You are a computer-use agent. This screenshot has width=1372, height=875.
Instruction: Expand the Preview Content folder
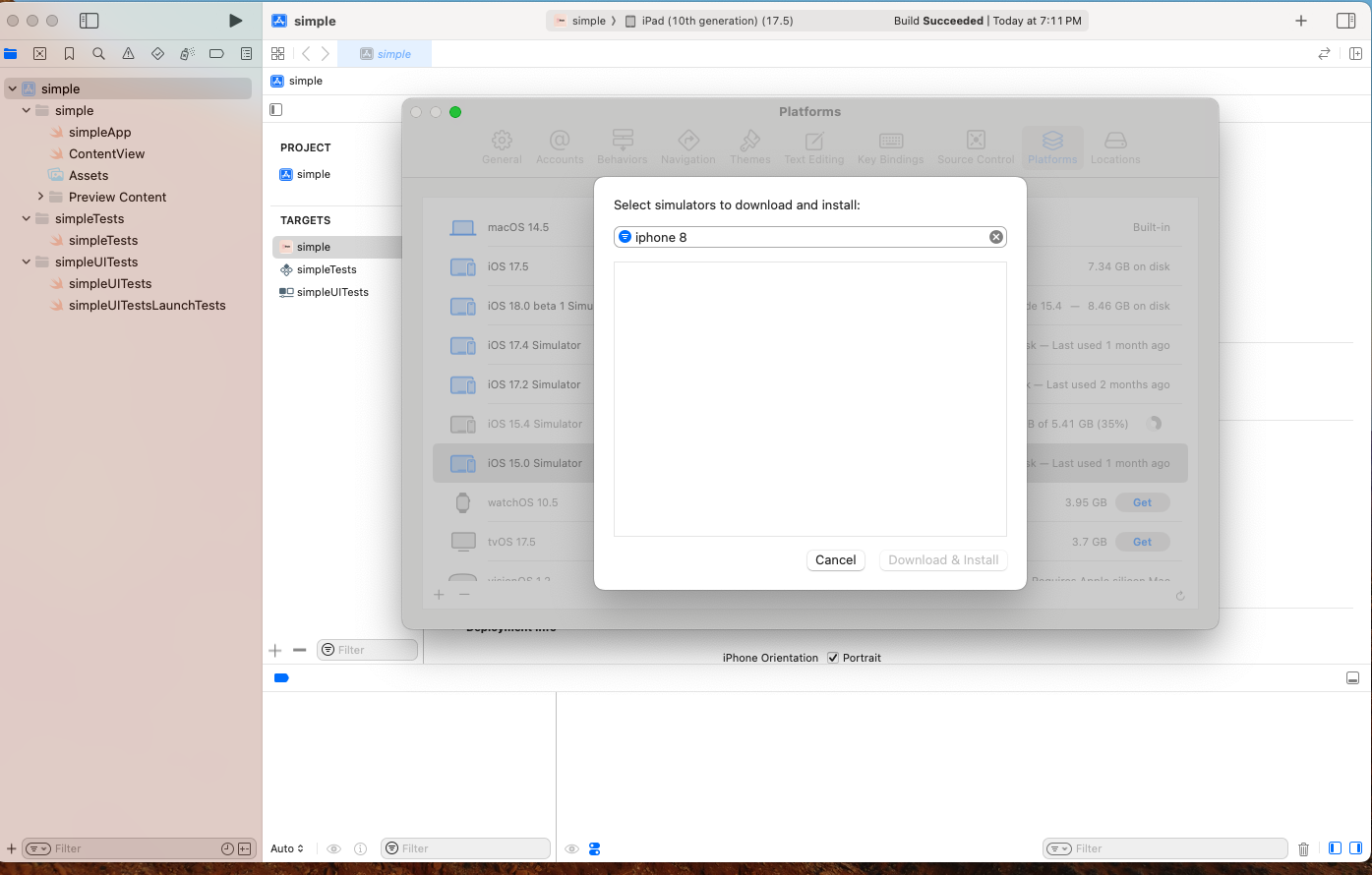(40, 197)
